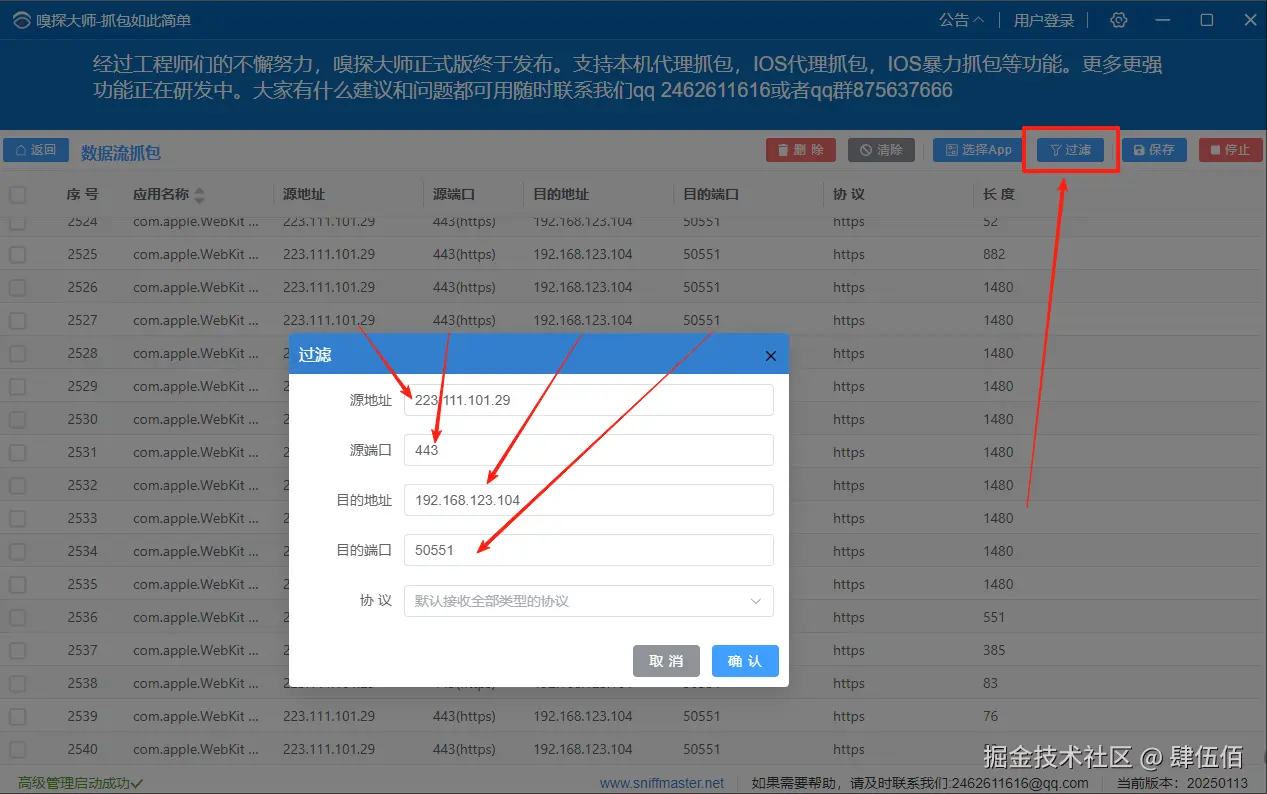This screenshot has height=794, width=1267.
Task: Open the 过滤 filter tool
Action: 1069,149
